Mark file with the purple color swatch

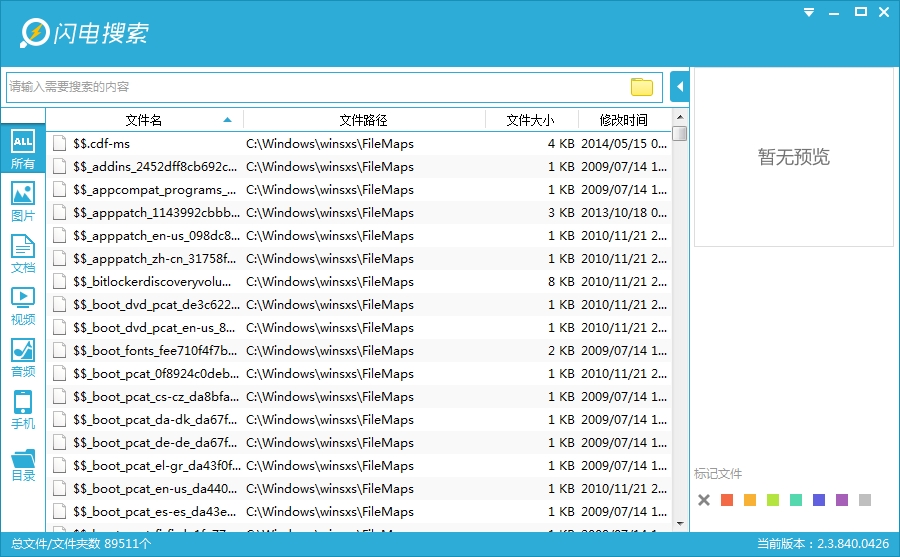[x=842, y=500]
